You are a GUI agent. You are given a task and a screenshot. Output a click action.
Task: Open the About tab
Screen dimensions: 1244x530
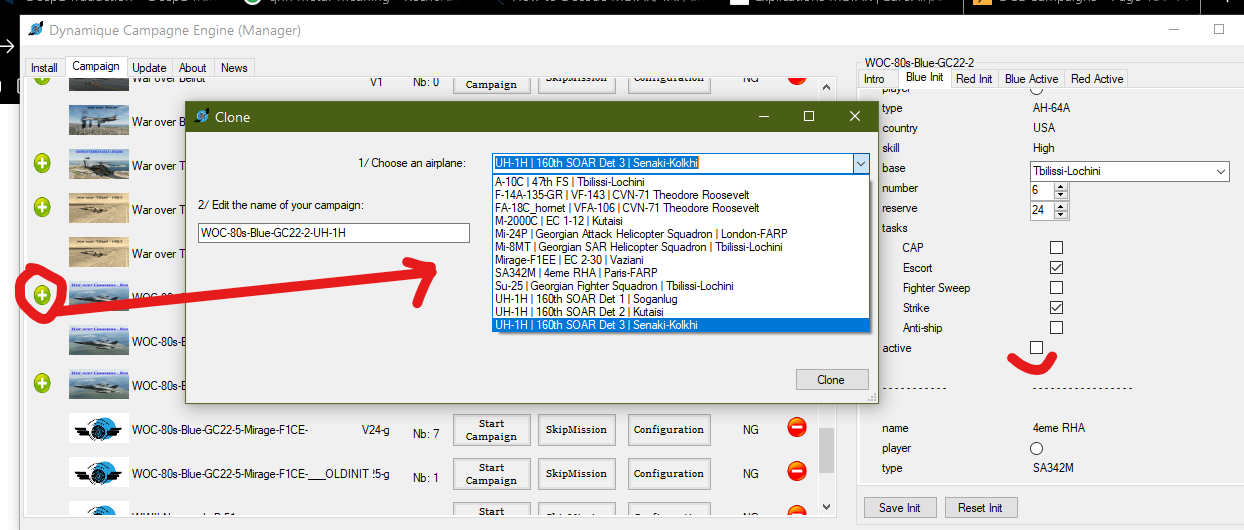pyautogui.click(x=193, y=68)
